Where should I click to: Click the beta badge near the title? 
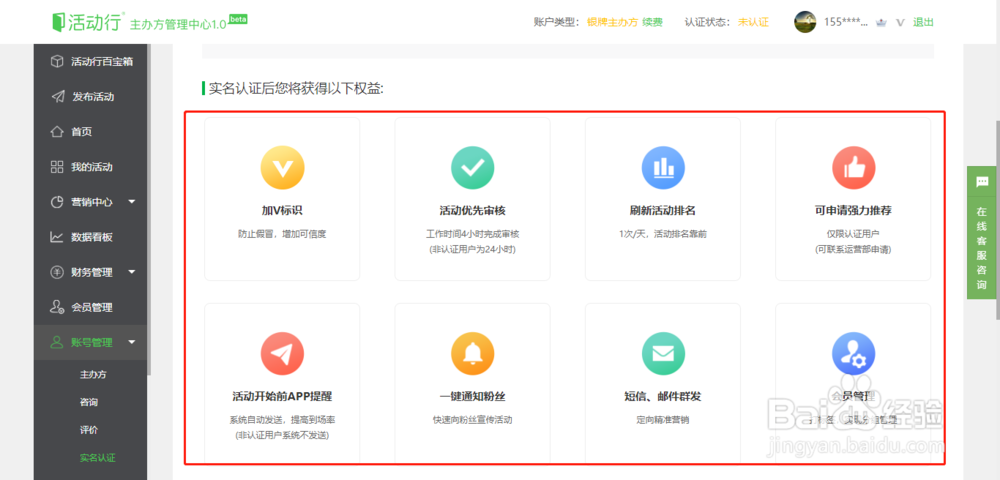[238, 18]
